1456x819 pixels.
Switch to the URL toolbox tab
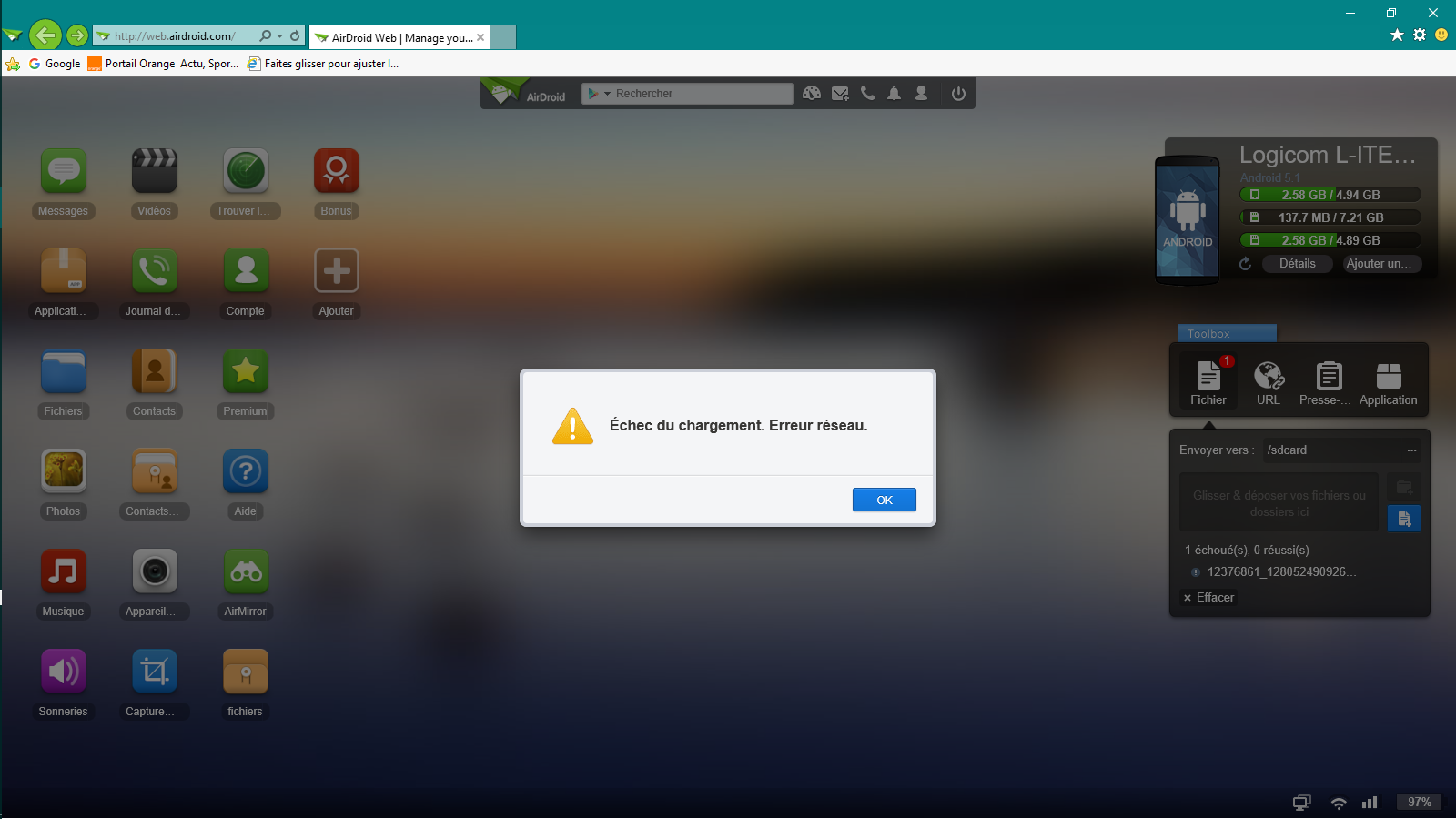(x=1269, y=382)
